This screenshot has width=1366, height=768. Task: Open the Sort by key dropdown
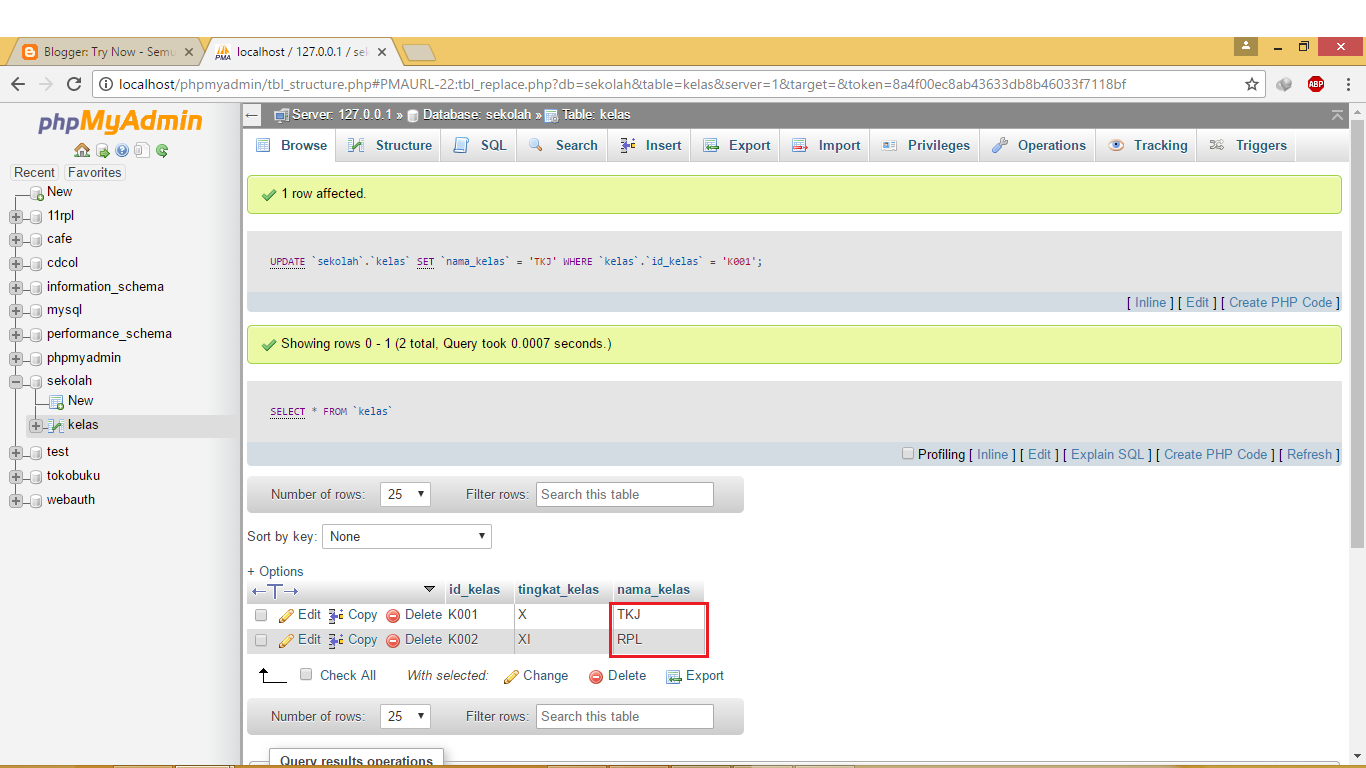pos(406,536)
